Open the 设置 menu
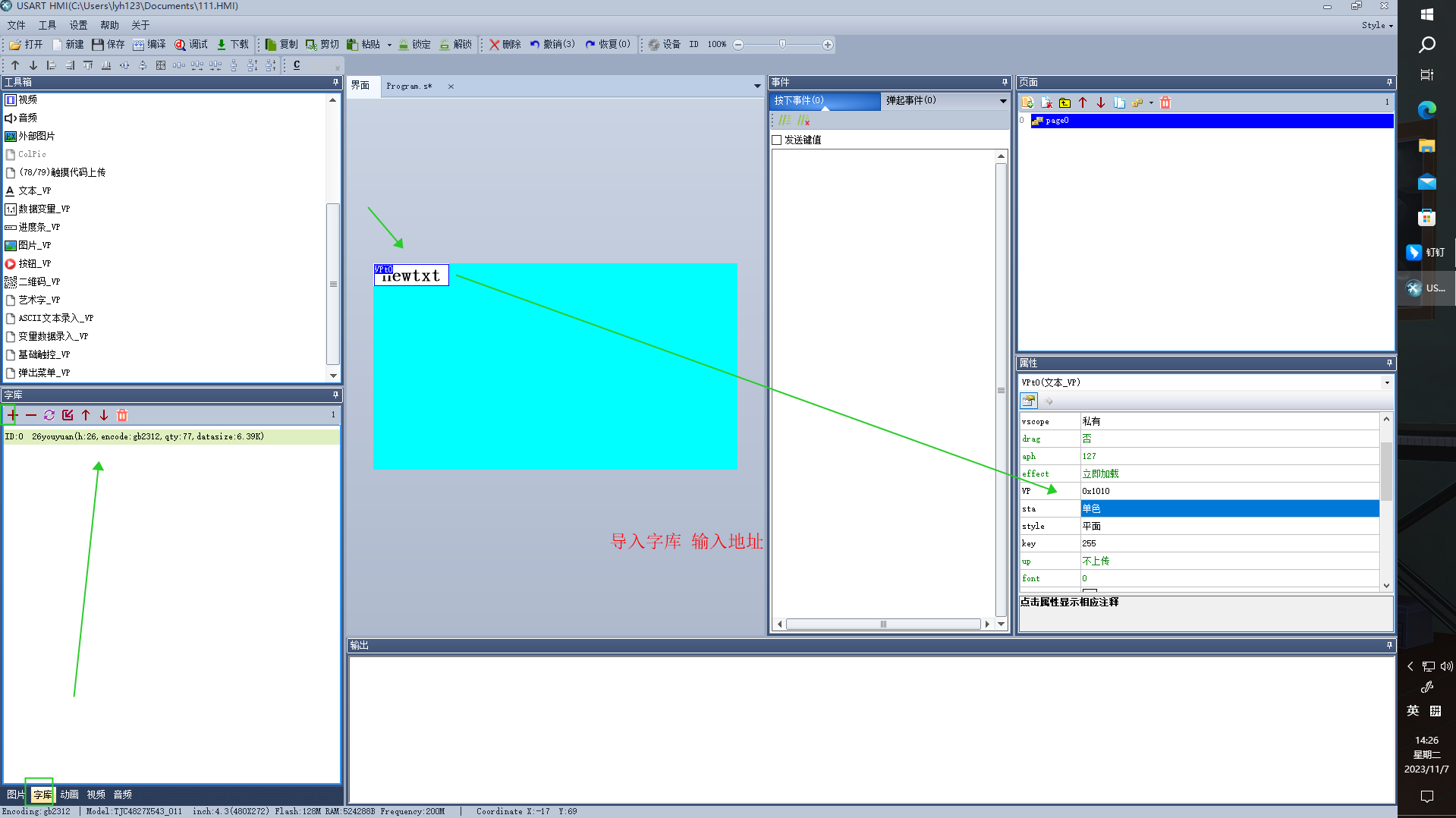 coord(79,25)
